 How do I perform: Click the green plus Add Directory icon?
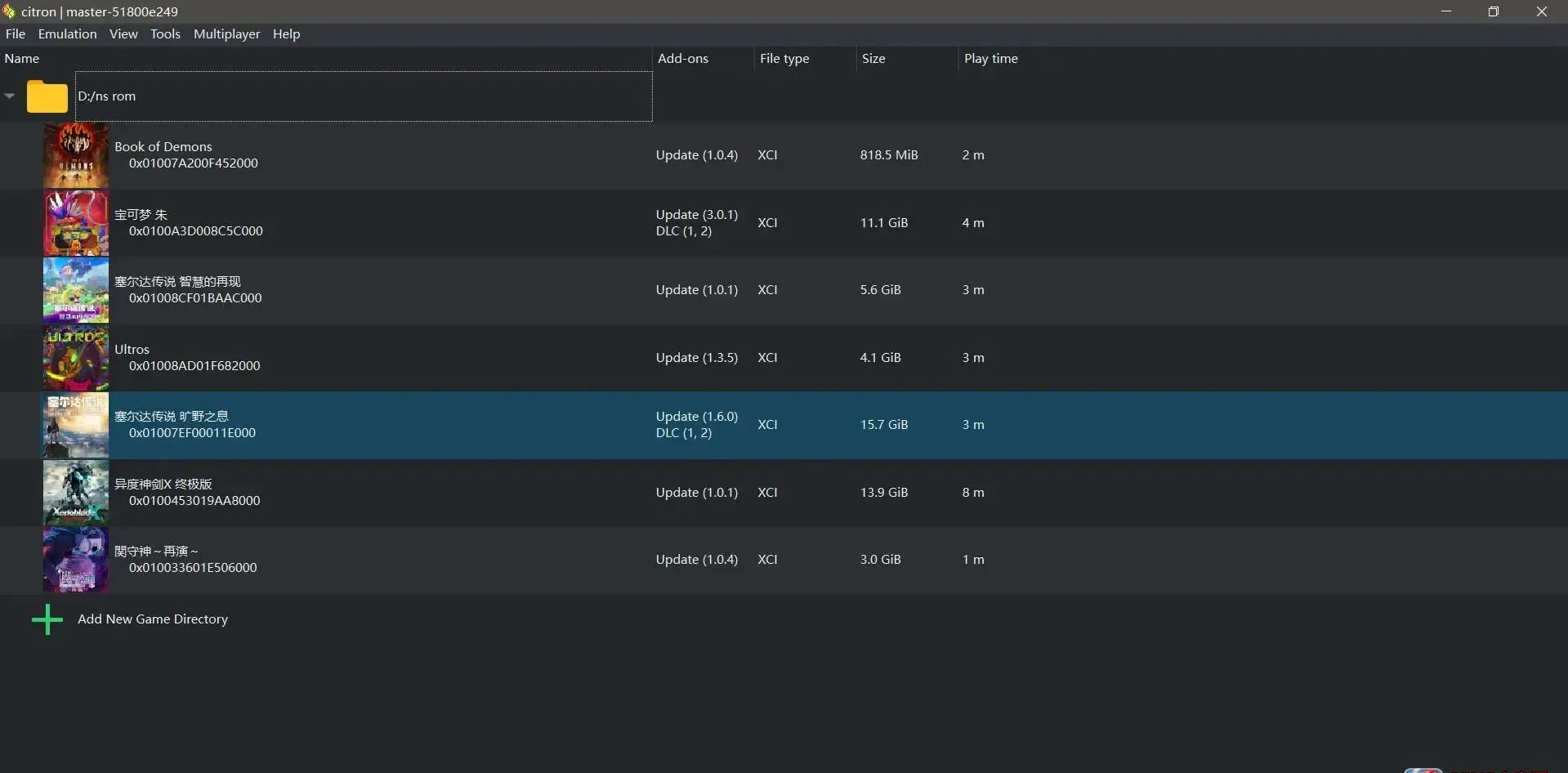[x=47, y=619]
